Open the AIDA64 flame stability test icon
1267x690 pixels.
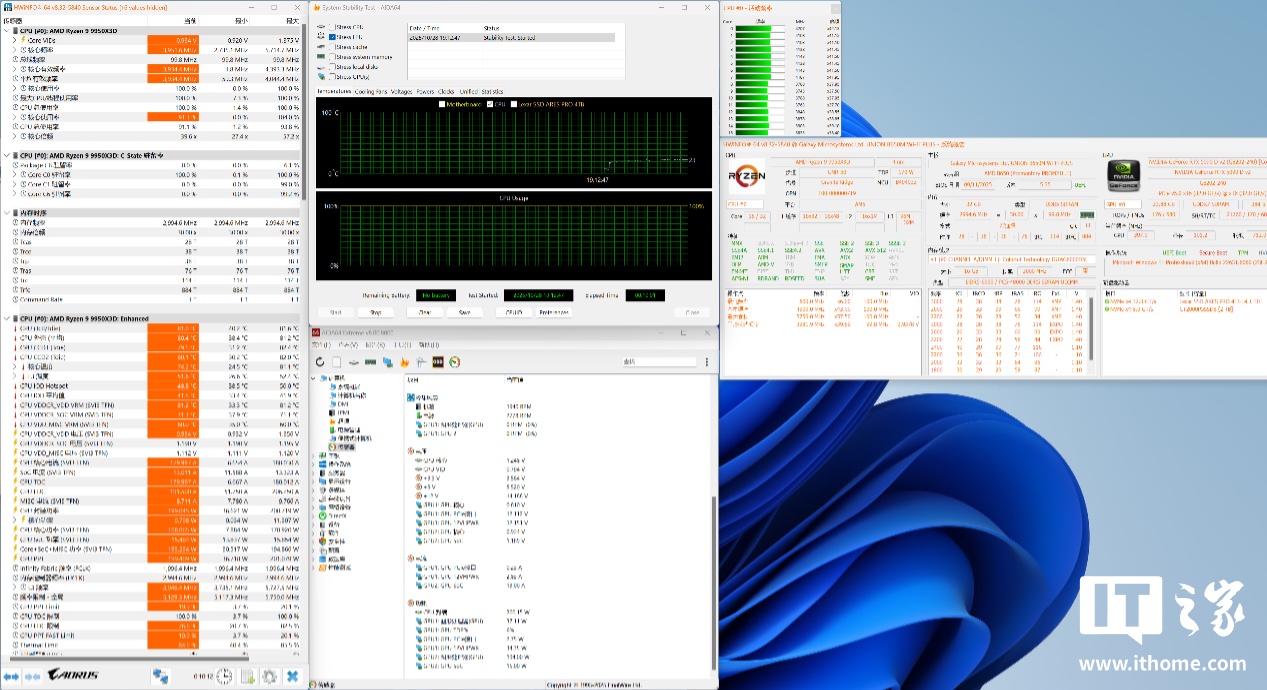(405, 362)
